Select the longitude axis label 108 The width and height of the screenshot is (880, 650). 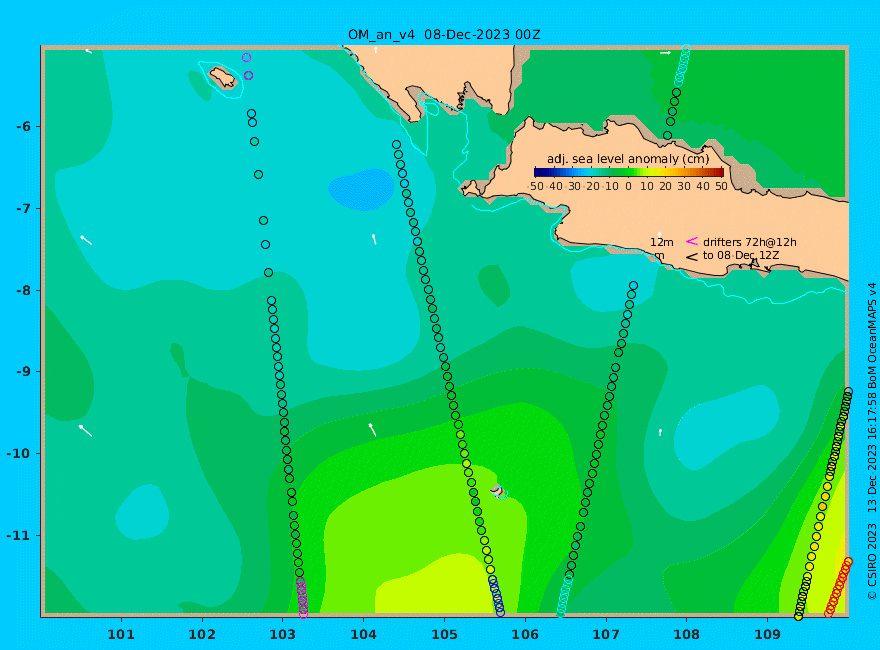point(686,635)
